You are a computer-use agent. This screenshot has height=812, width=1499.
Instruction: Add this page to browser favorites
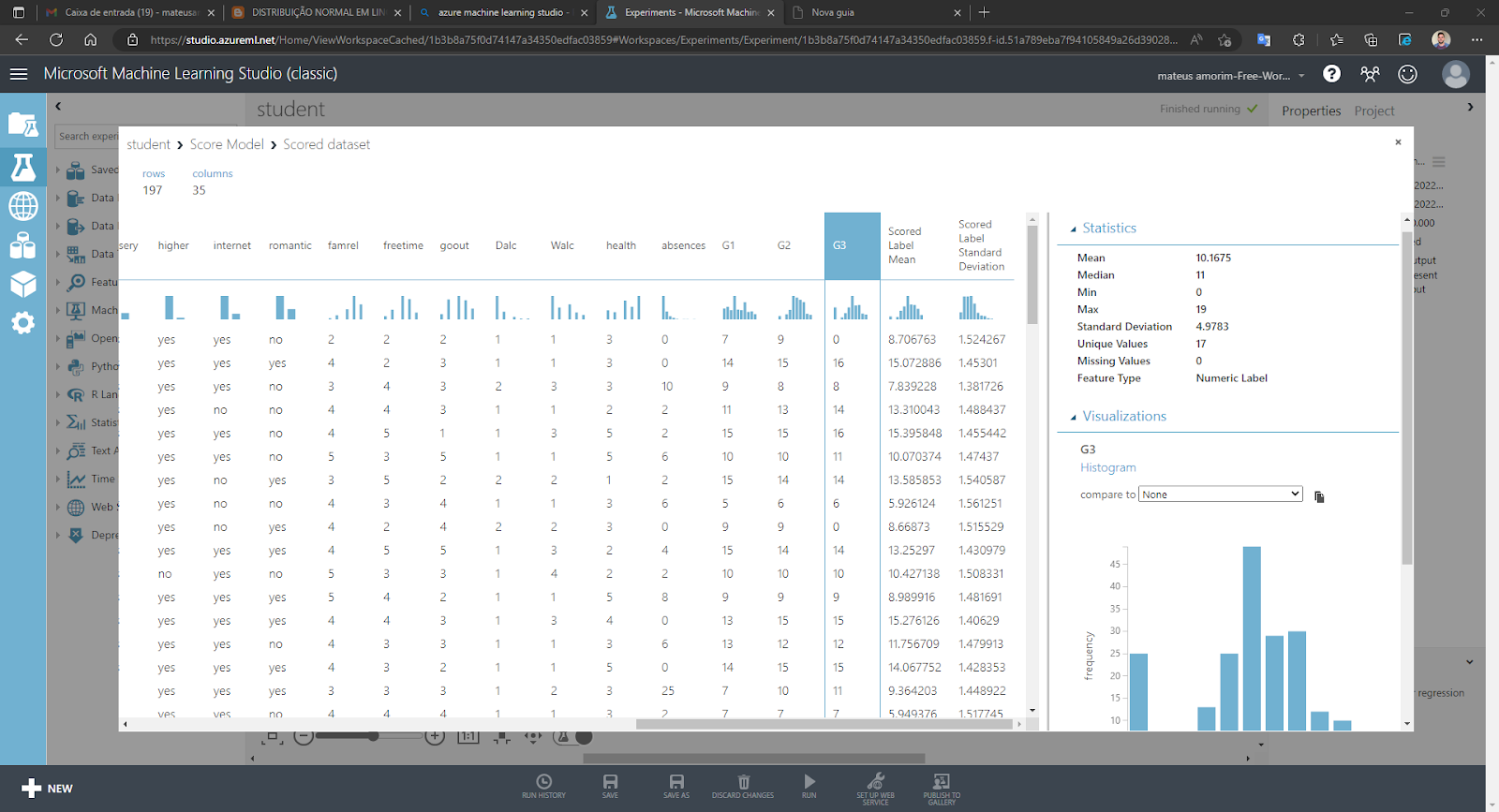click(x=1224, y=39)
